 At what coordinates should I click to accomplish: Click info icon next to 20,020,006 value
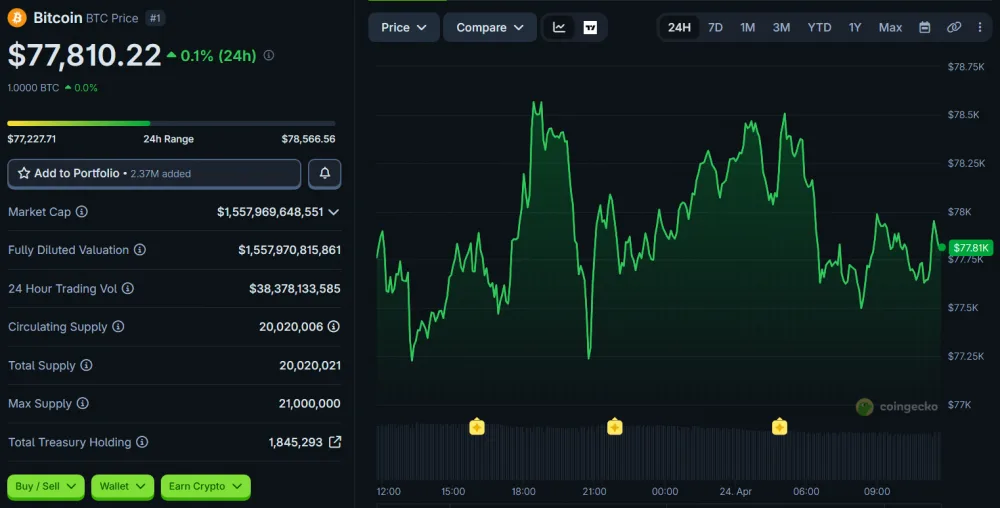click(334, 327)
